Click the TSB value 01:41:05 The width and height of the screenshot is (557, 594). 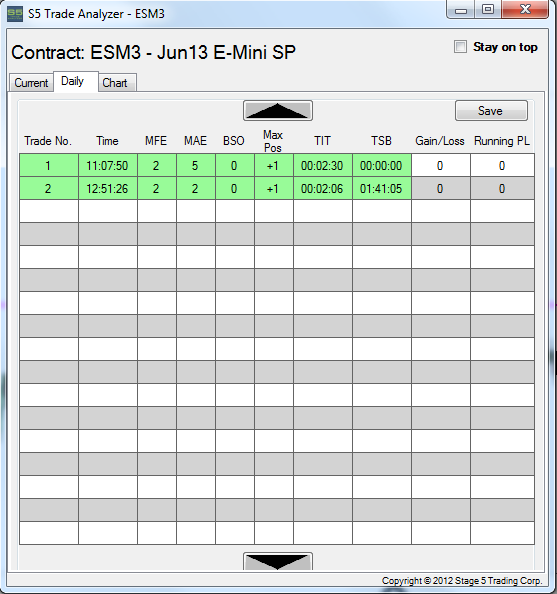click(382, 188)
